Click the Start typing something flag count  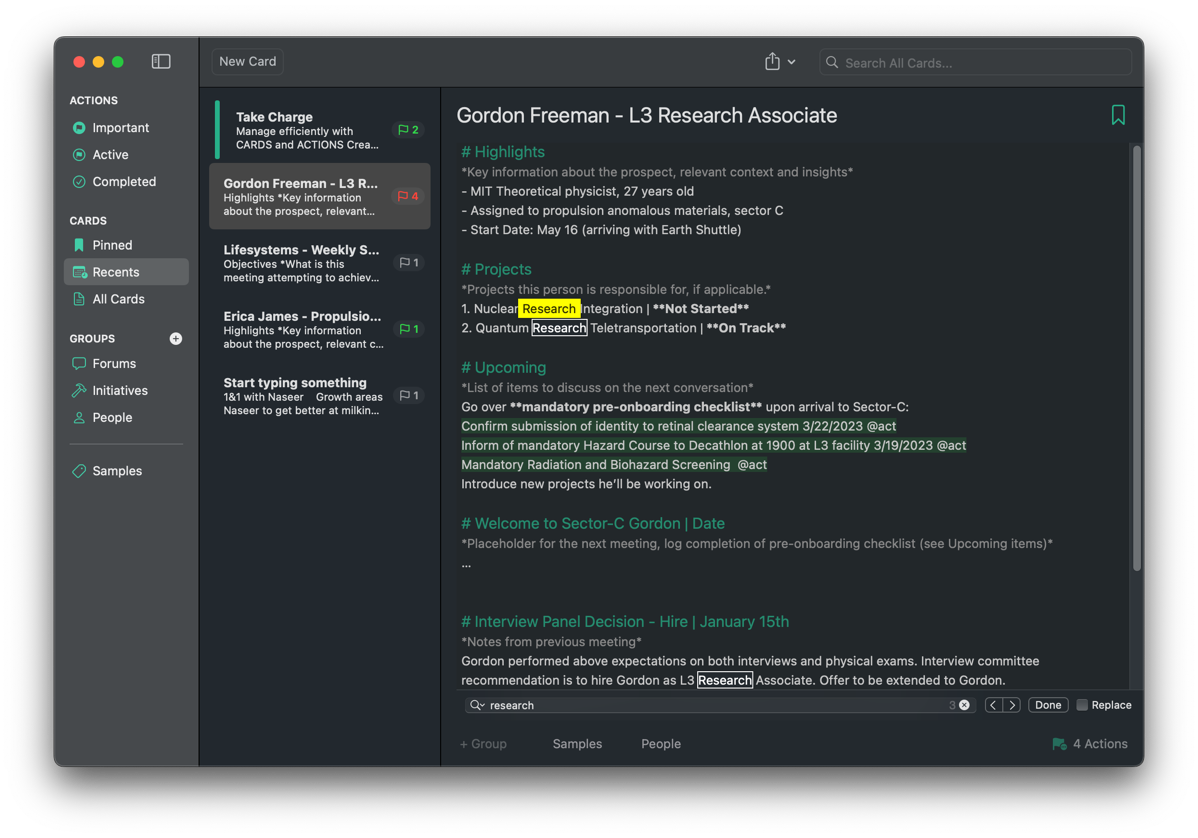pyautogui.click(x=409, y=396)
